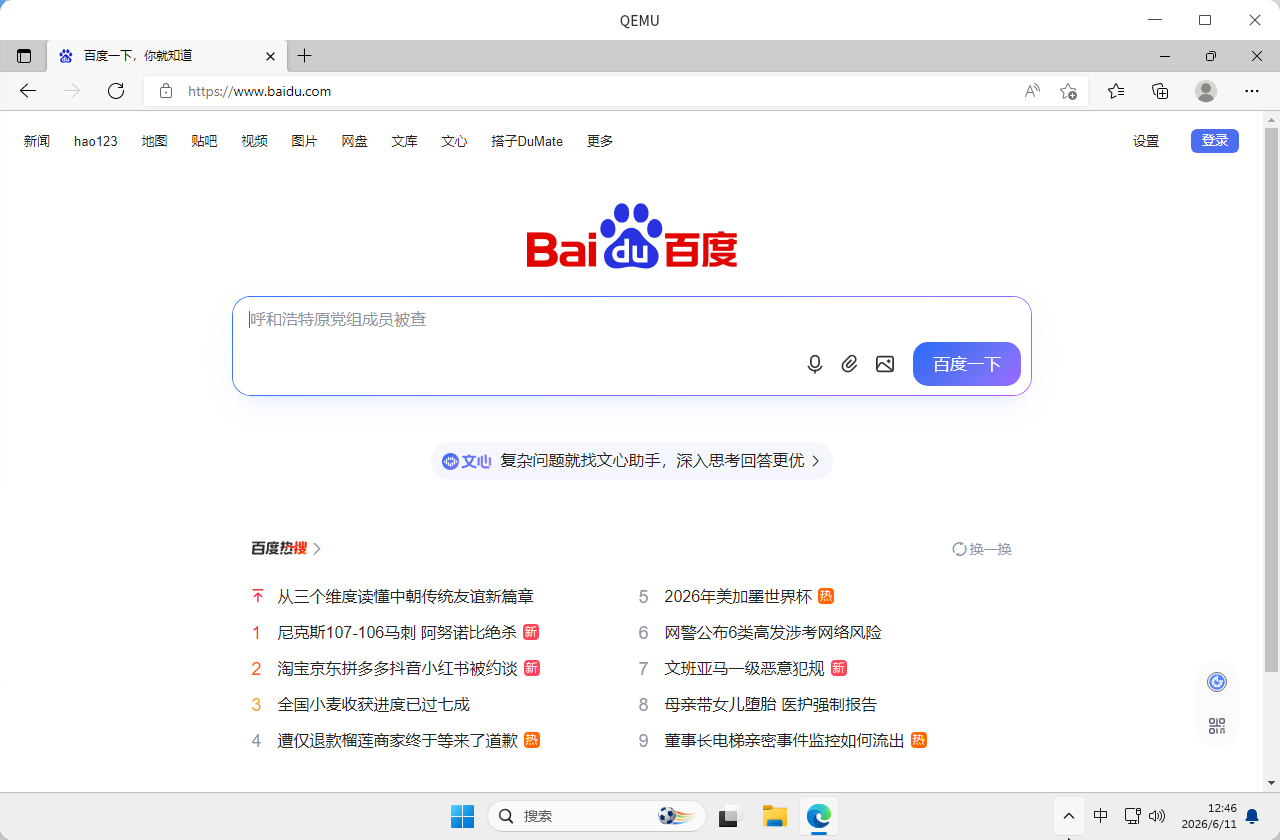Open the blue AI assistant floating icon
Viewport: 1280px width, 840px height.
pyautogui.click(x=1217, y=682)
